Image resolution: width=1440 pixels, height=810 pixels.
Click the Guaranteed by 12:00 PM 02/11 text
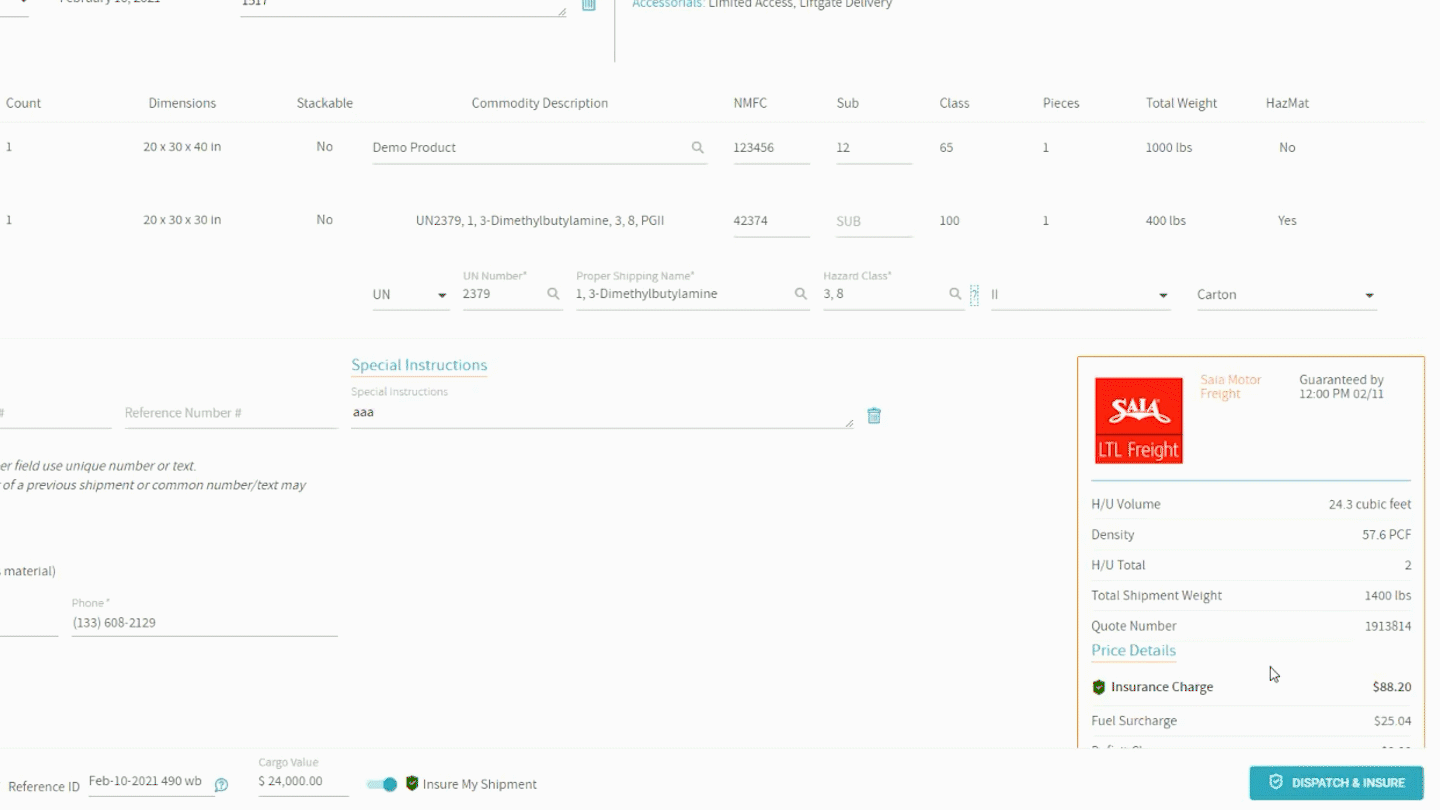coord(1341,387)
